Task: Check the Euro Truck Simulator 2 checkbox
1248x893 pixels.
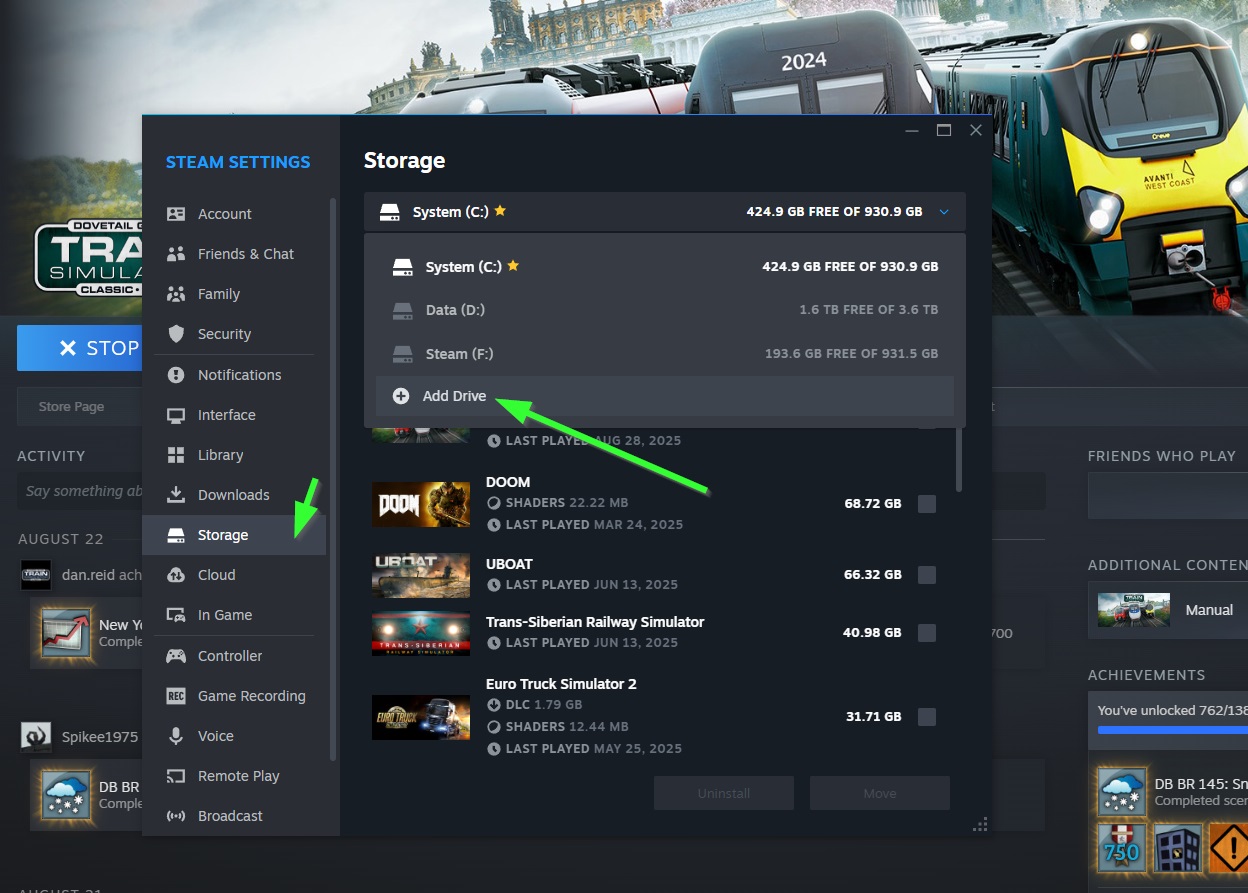Action: (x=927, y=716)
